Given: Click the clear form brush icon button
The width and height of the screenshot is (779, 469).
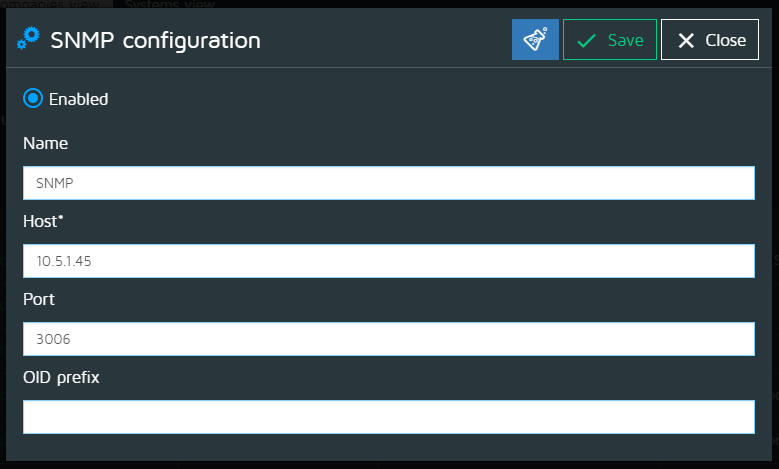Looking at the screenshot, I should pyautogui.click(x=535, y=40).
